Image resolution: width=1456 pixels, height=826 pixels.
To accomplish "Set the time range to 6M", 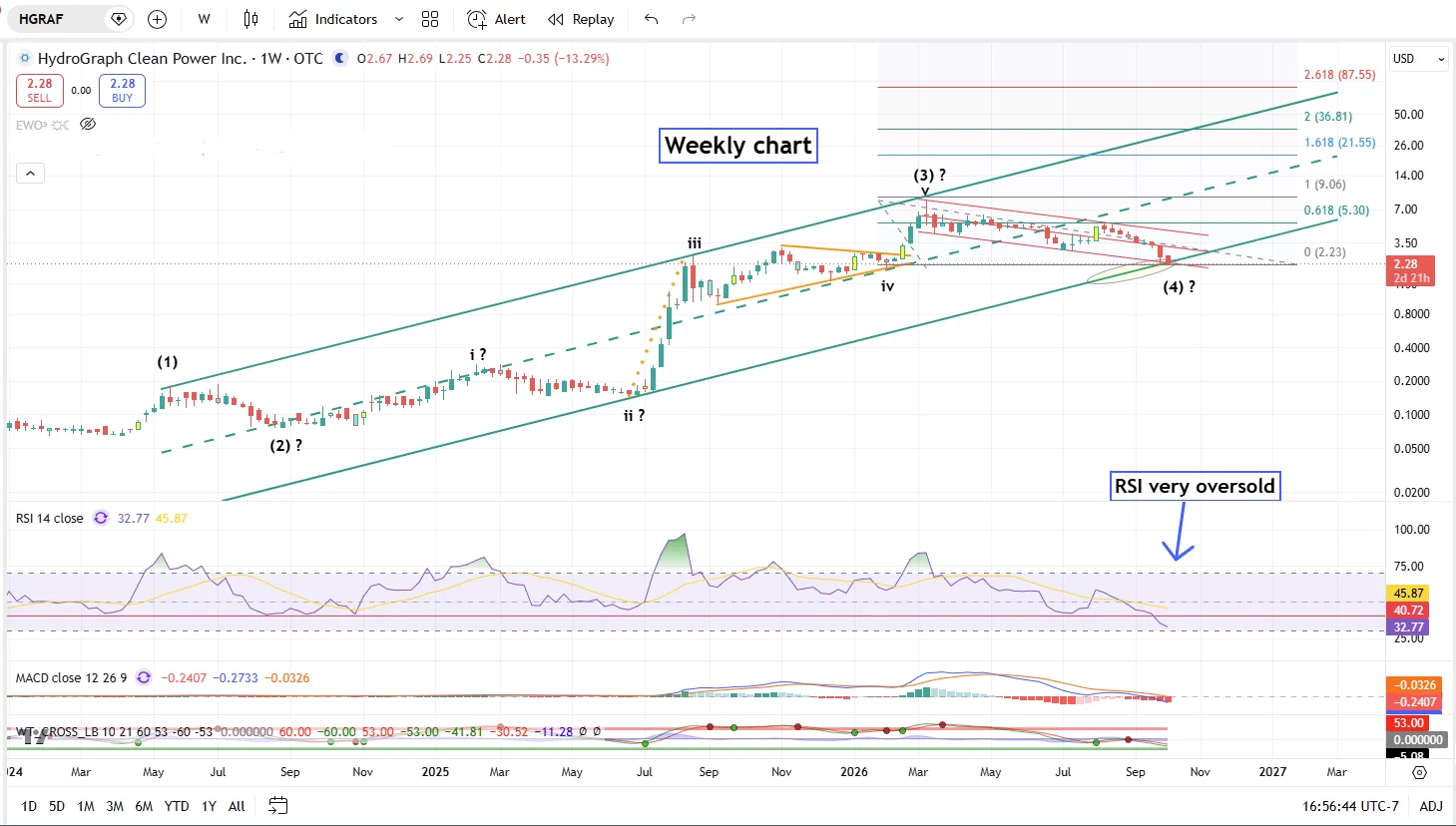I will 144,806.
